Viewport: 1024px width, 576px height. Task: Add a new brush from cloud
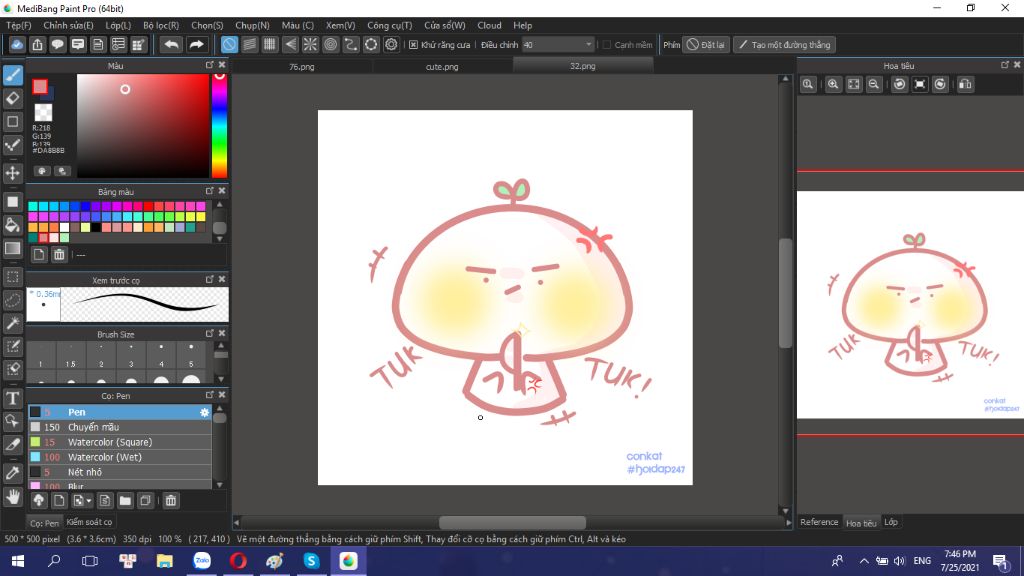point(39,501)
